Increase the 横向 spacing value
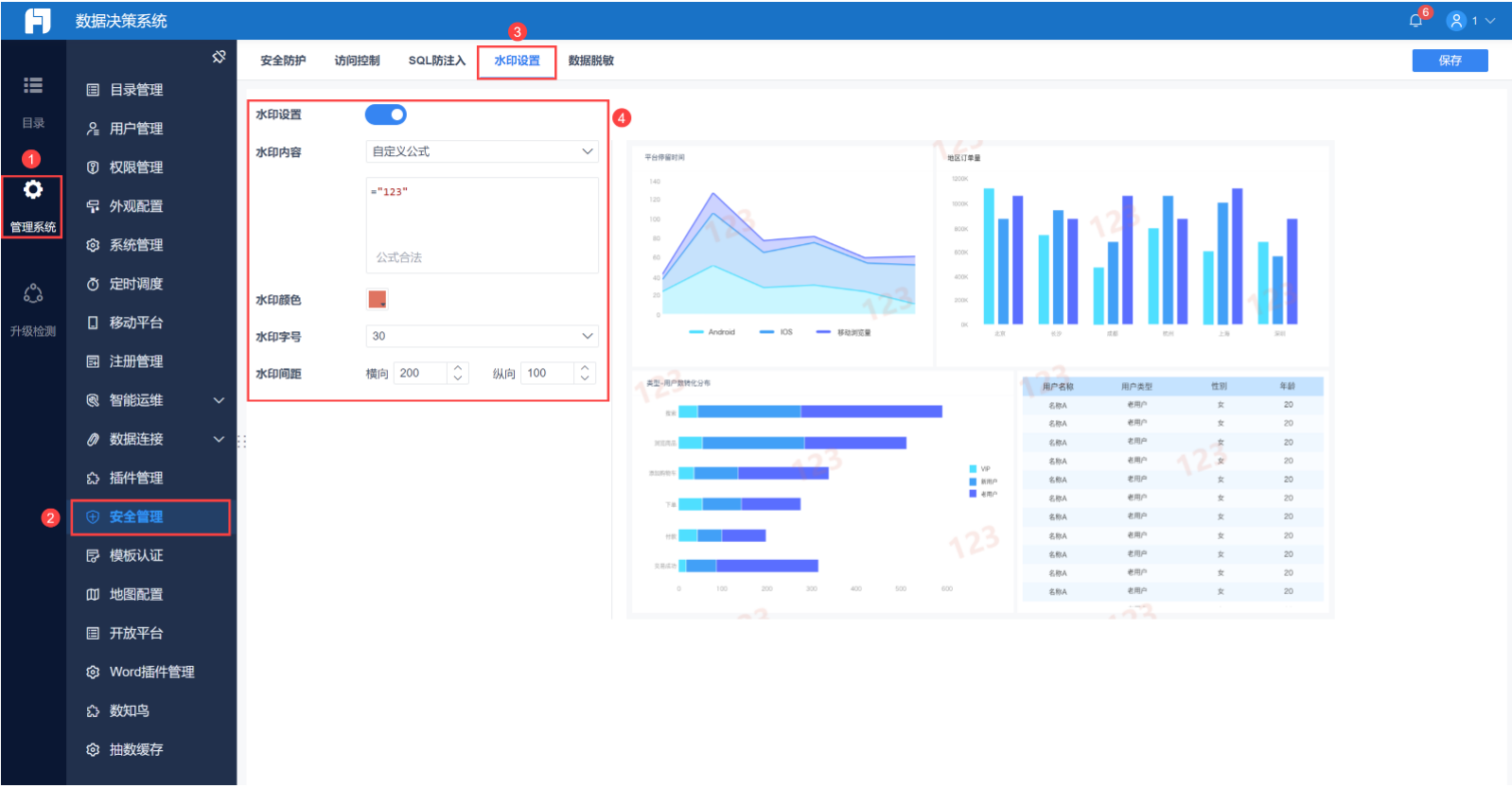The image size is (1512, 788). click(458, 368)
